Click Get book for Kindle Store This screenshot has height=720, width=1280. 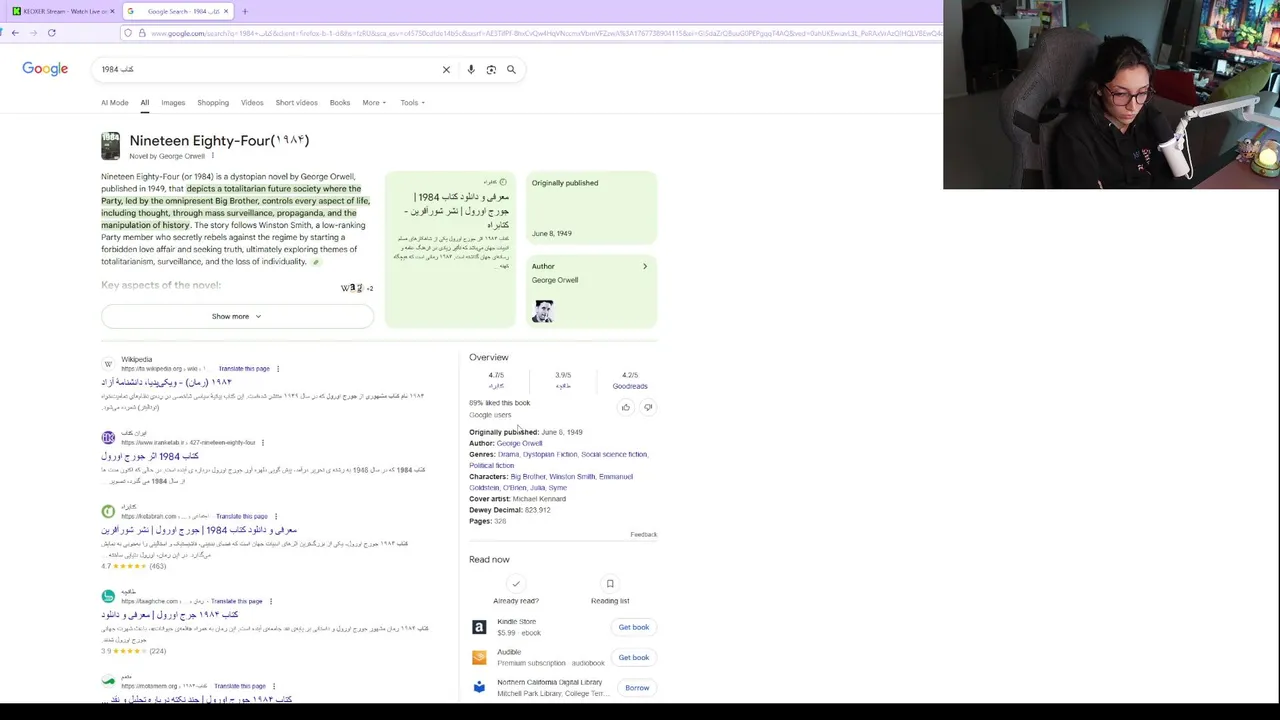633,627
